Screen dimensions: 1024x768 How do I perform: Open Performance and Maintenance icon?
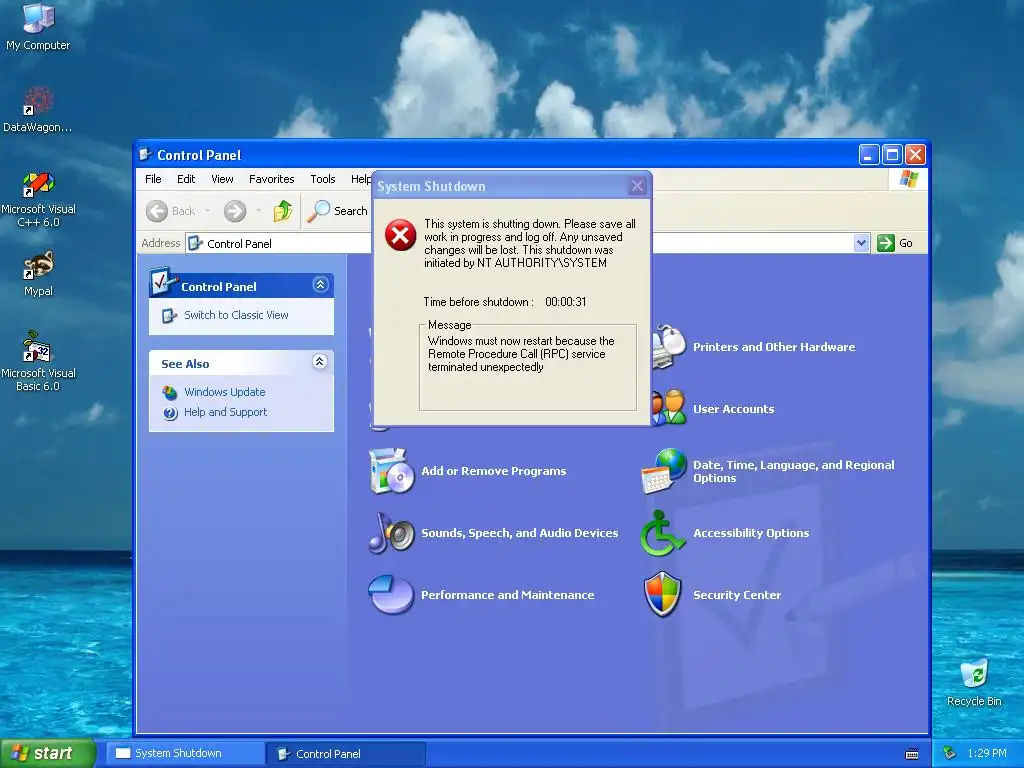391,594
